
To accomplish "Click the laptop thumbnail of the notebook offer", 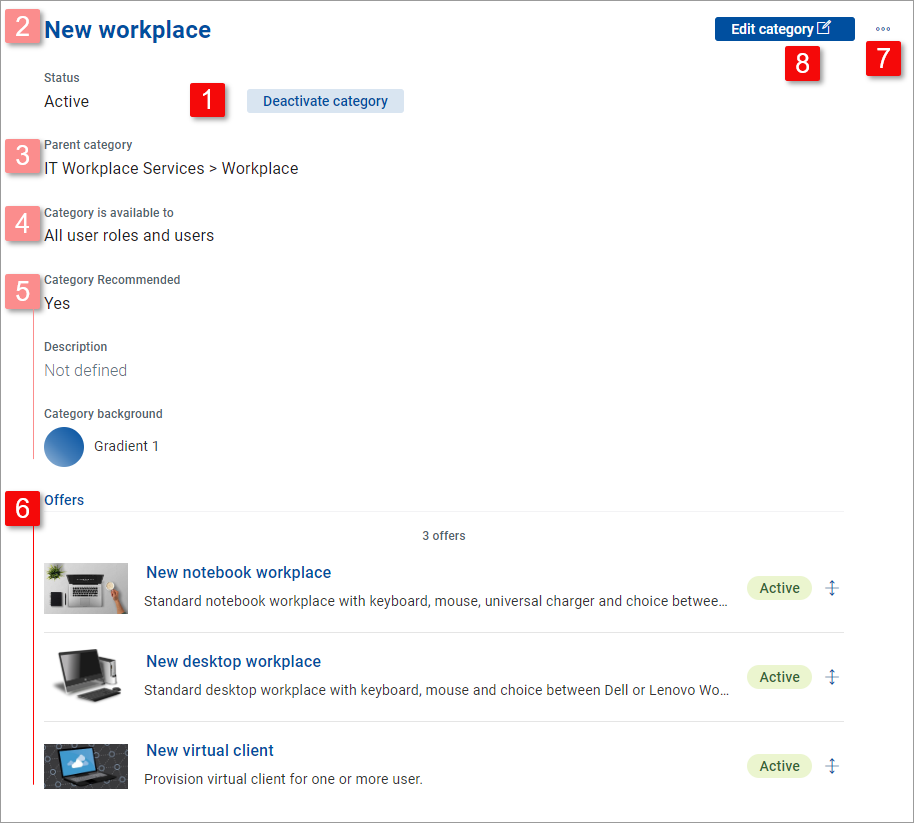I will [86, 588].
